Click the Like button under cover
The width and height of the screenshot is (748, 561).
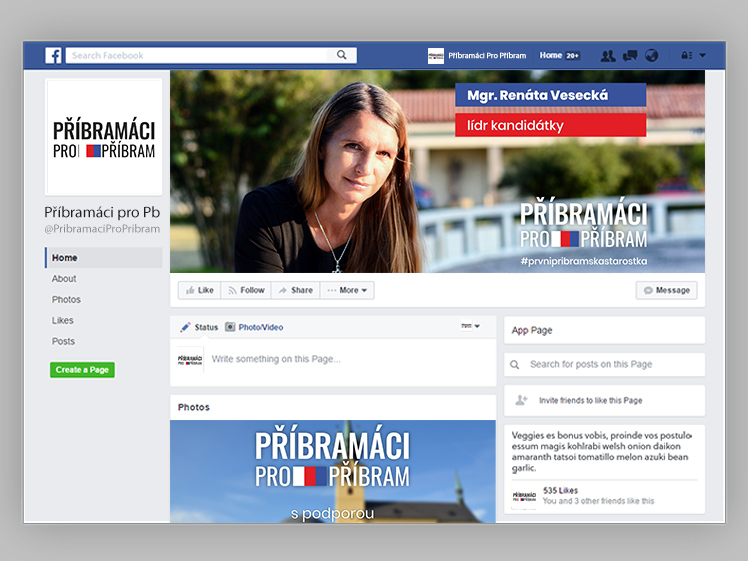(199, 290)
